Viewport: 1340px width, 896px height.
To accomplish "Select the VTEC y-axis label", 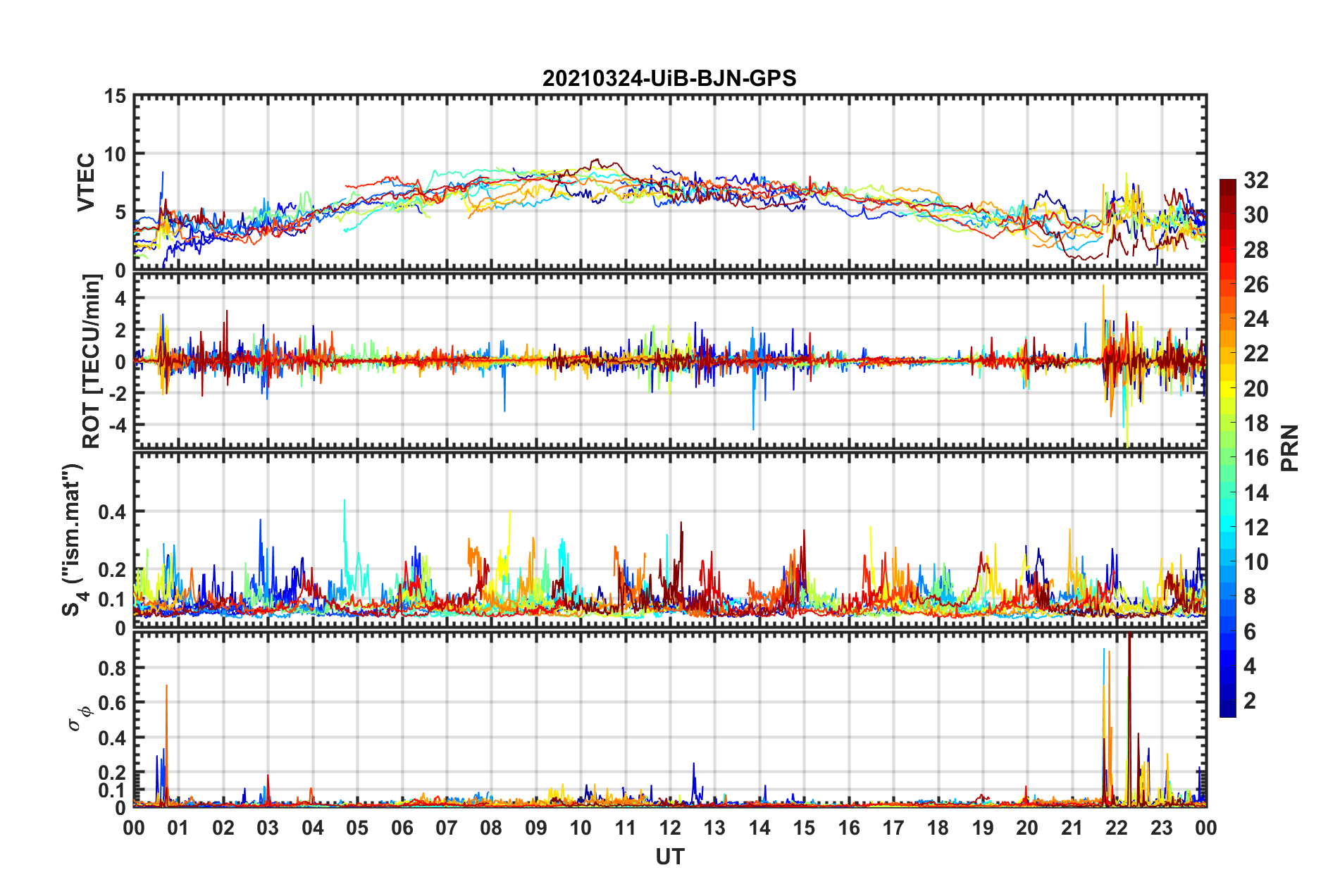I will [x=86, y=182].
